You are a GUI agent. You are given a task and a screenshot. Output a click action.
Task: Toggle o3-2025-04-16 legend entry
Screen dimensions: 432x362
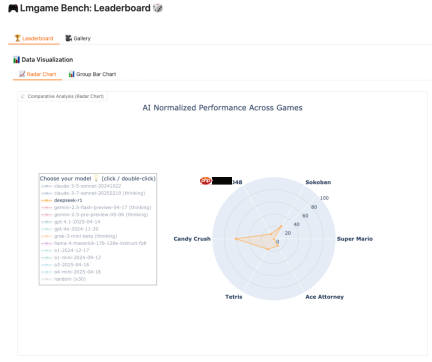coord(65,265)
